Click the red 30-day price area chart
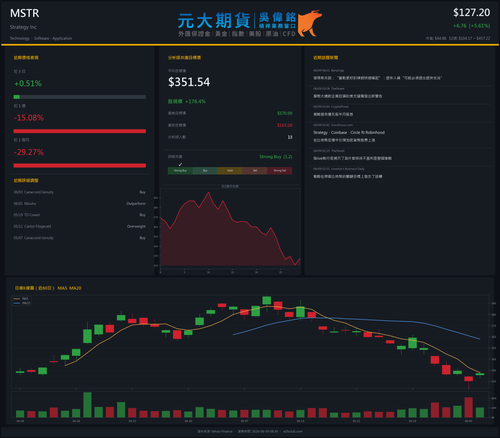Screen dimensions: 500x438 click(230, 230)
